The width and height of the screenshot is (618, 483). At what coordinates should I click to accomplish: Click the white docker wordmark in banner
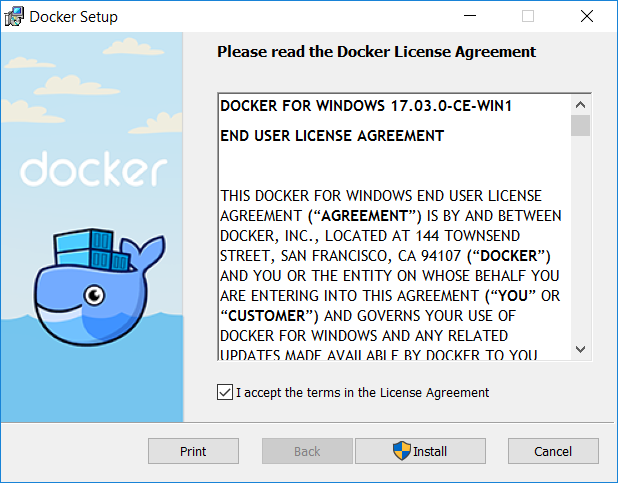click(x=93, y=169)
